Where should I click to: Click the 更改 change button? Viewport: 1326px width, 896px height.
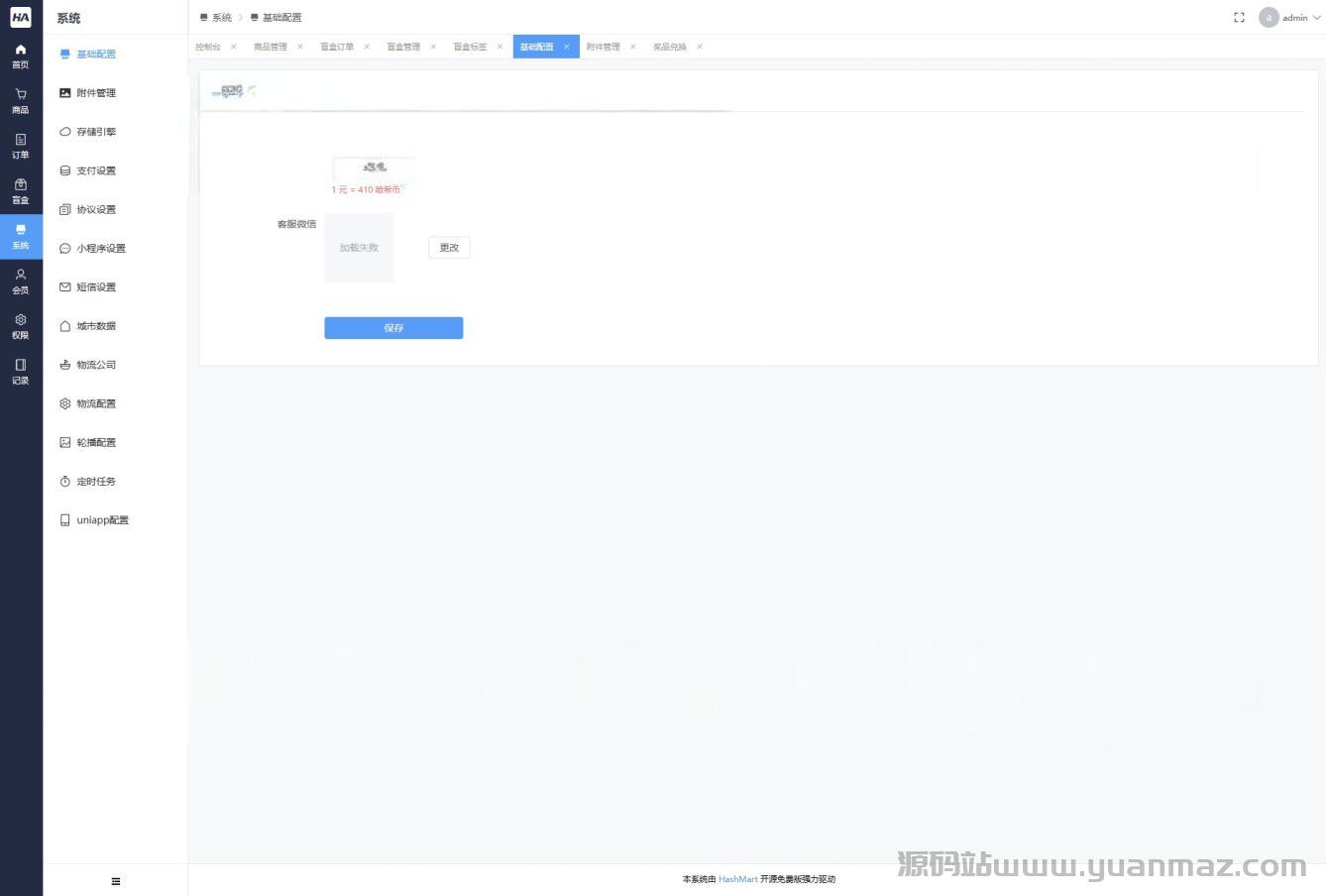point(449,248)
